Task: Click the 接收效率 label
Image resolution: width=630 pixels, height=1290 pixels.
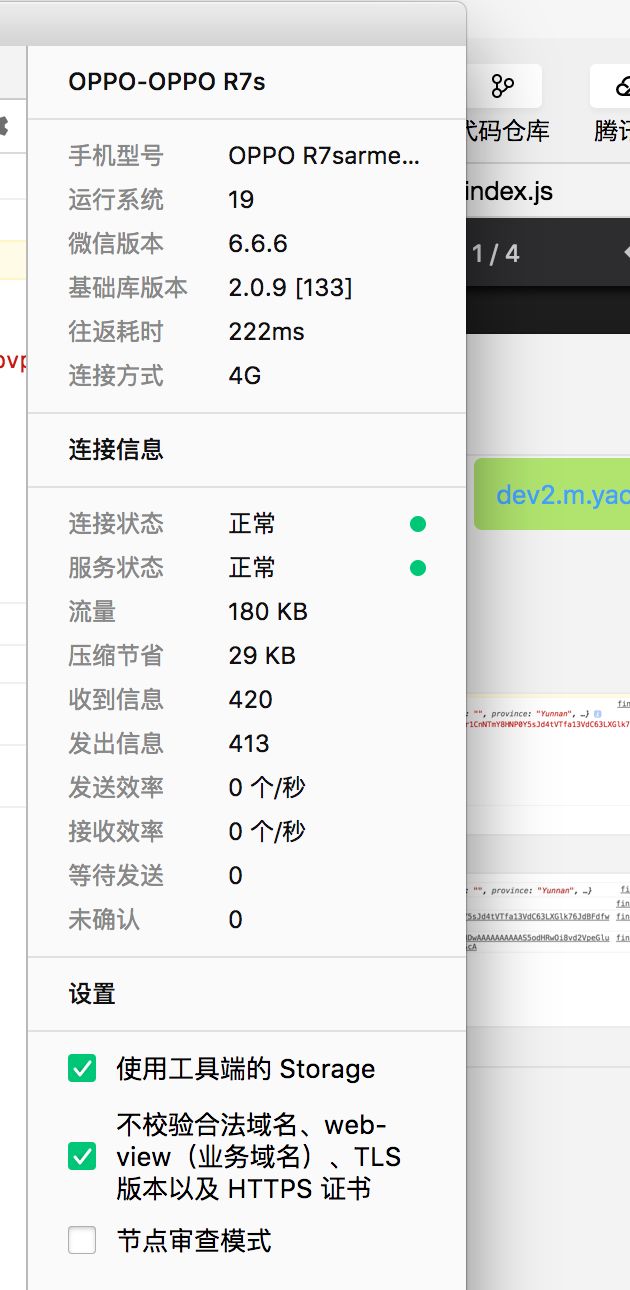Action: [x=116, y=832]
